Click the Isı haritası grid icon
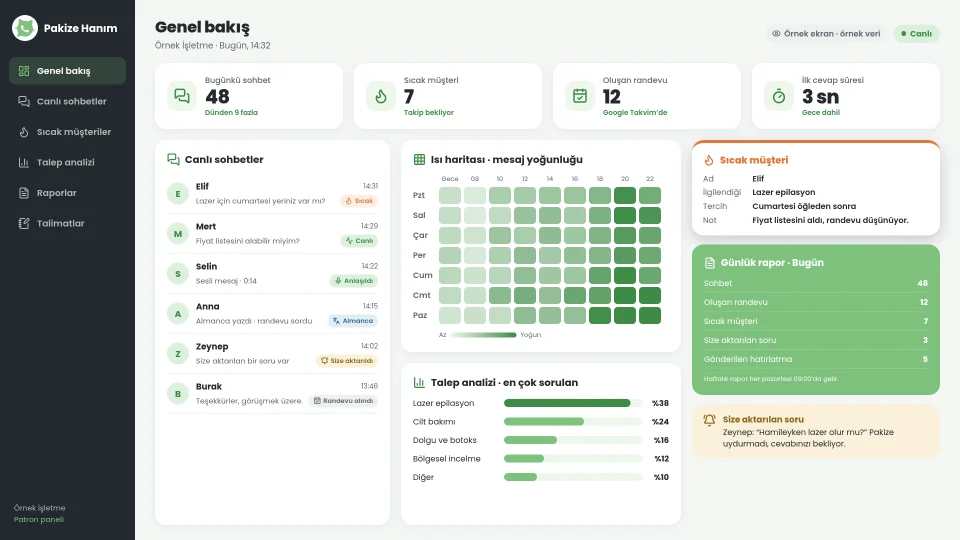960x540 pixels. pyautogui.click(x=419, y=160)
